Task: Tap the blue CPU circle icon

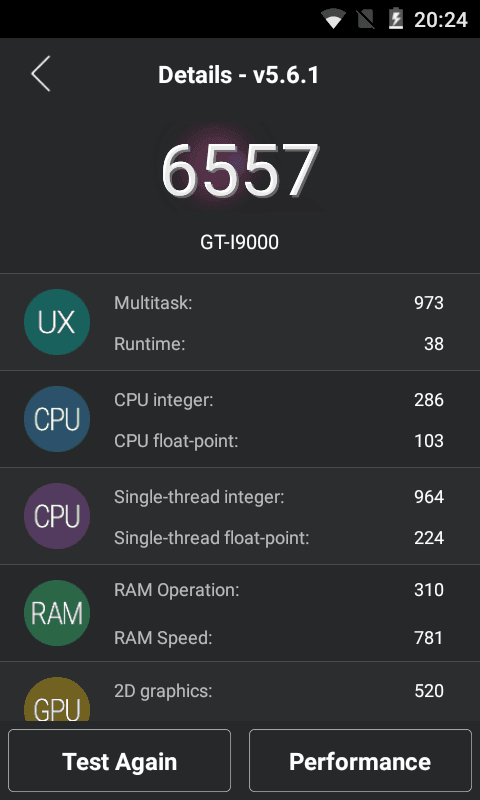Action: (x=57, y=419)
